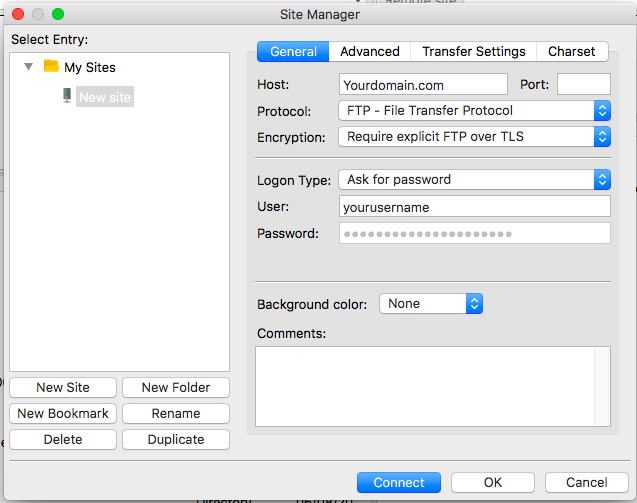Screen dimensions: 637x503
Task: Click the Password field
Action: (x=474, y=233)
